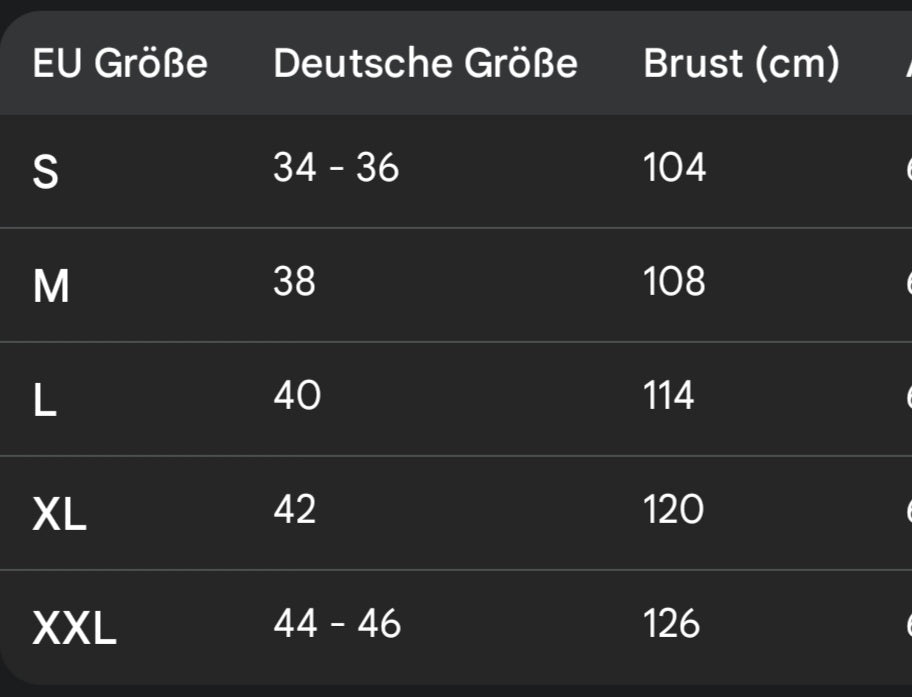Click chest measurement 104
The height and width of the screenshot is (697, 912).
coord(675,168)
